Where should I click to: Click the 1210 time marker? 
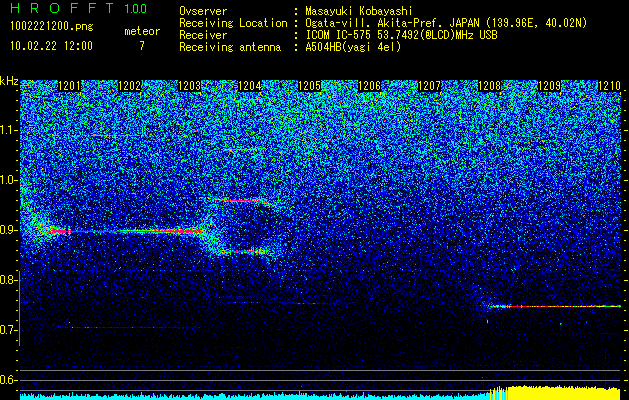tap(609, 86)
